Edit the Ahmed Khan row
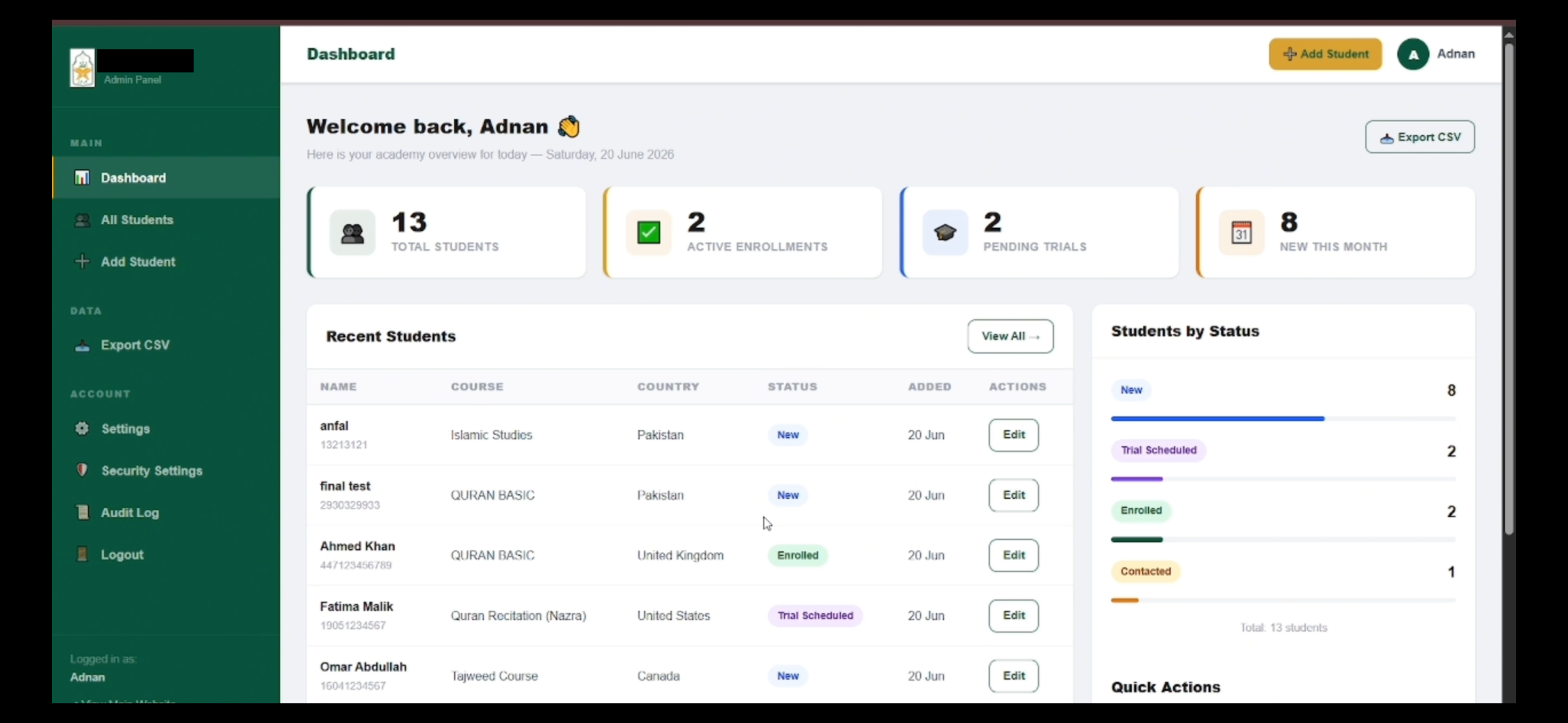 (1013, 555)
